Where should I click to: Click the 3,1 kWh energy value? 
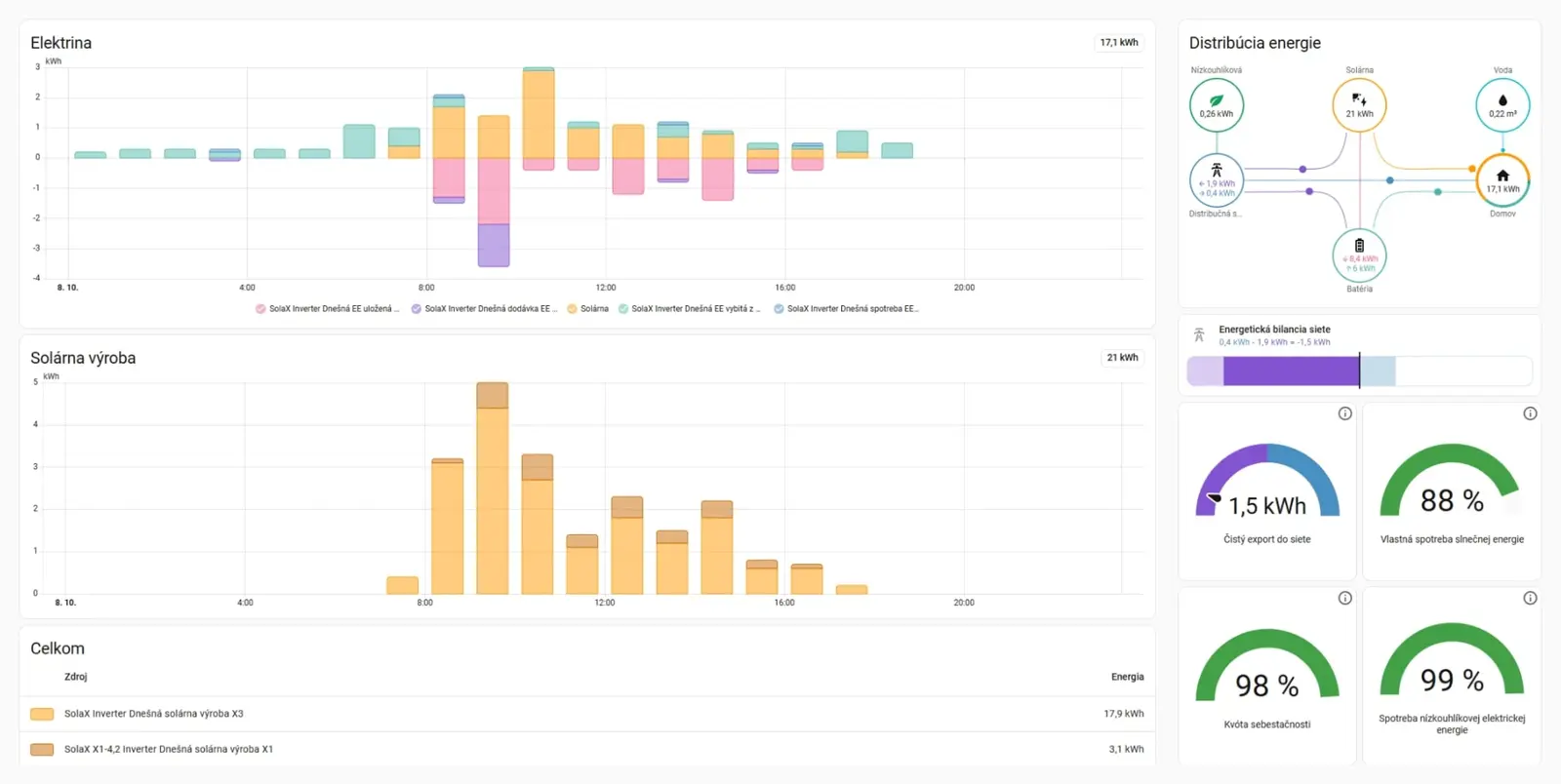click(x=1126, y=749)
